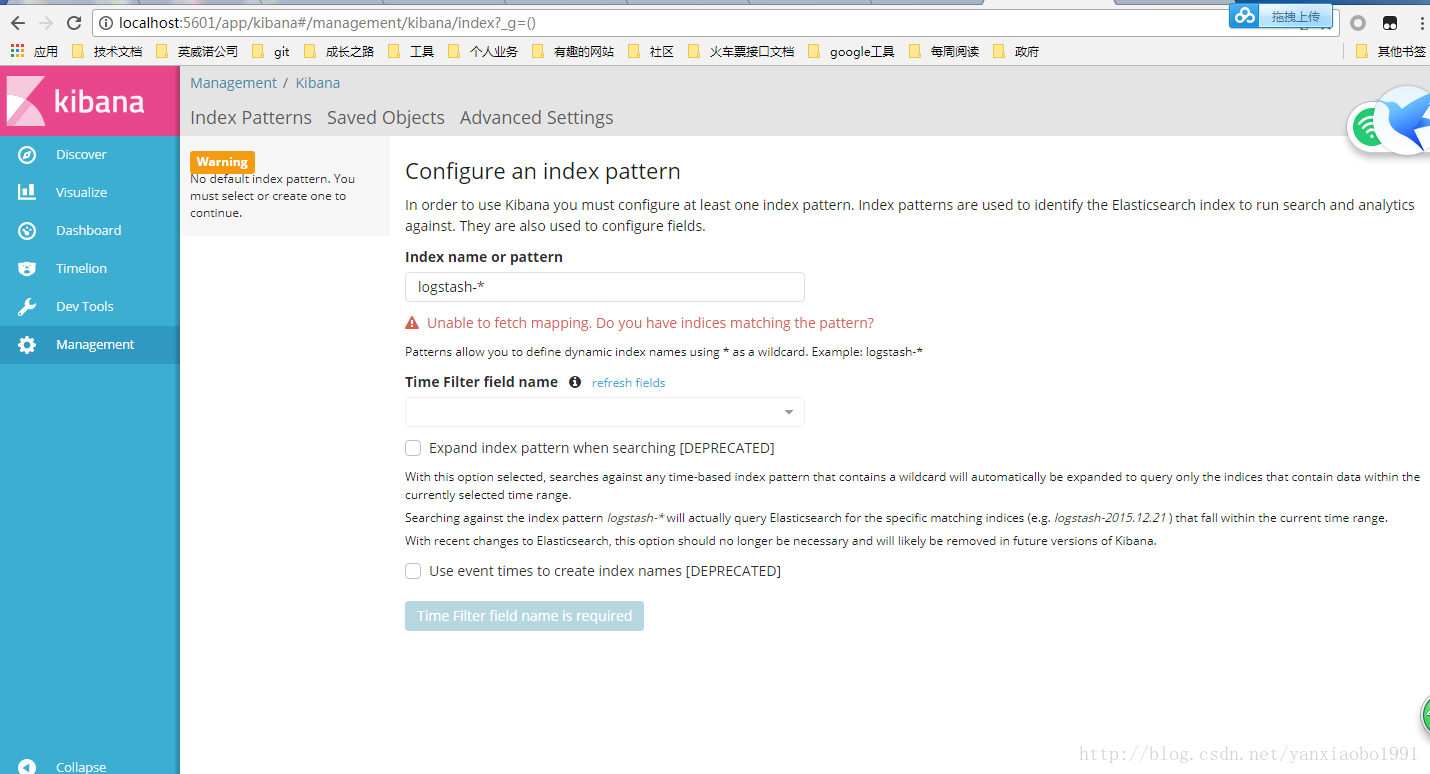Viewport: 1430px width, 774px height.
Task: Open the Time Filter field name dropdown
Action: pos(605,412)
